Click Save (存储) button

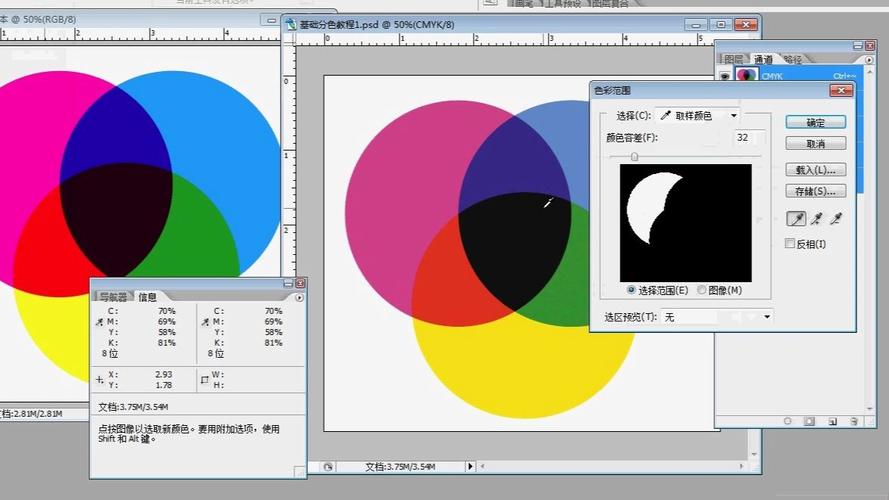click(816, 191)
